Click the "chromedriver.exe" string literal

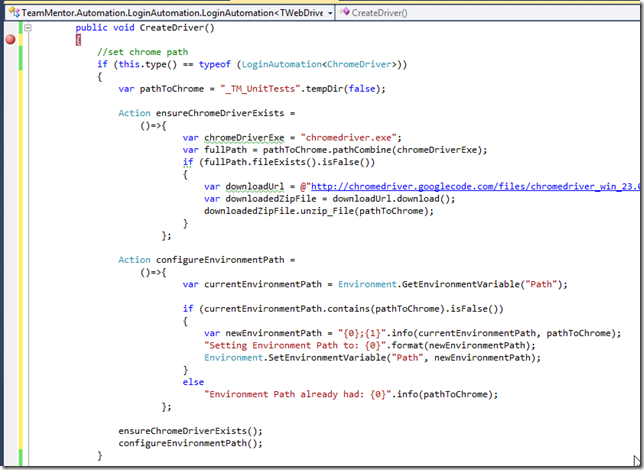pos(349,138)
